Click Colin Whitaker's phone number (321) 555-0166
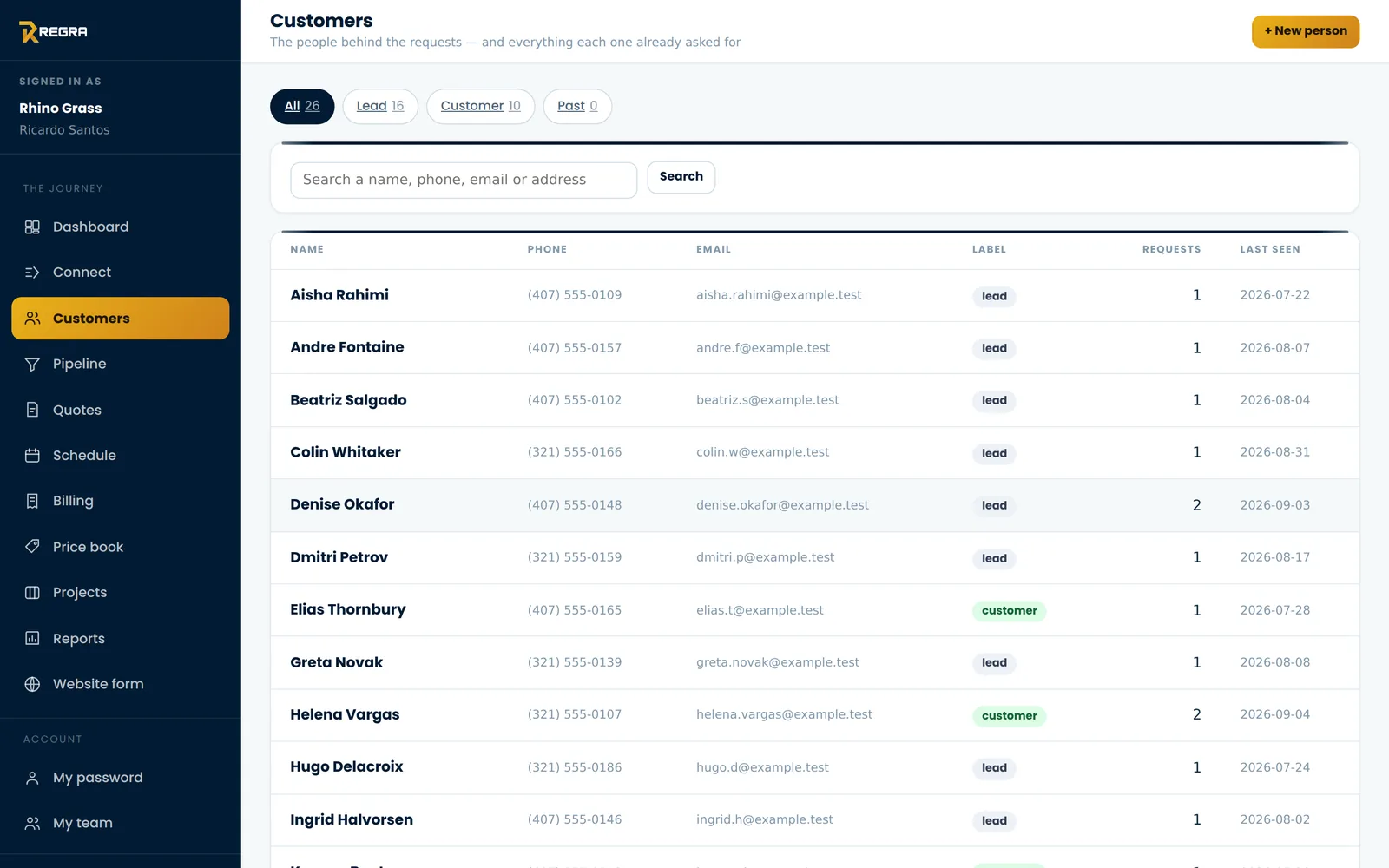 (575, 452)
